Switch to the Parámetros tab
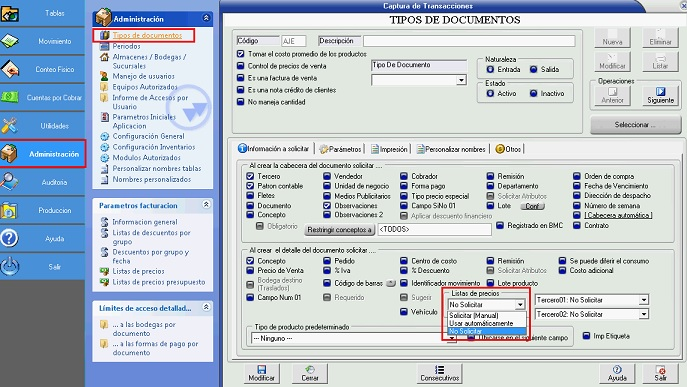The image size is (687, 387). 340,149
